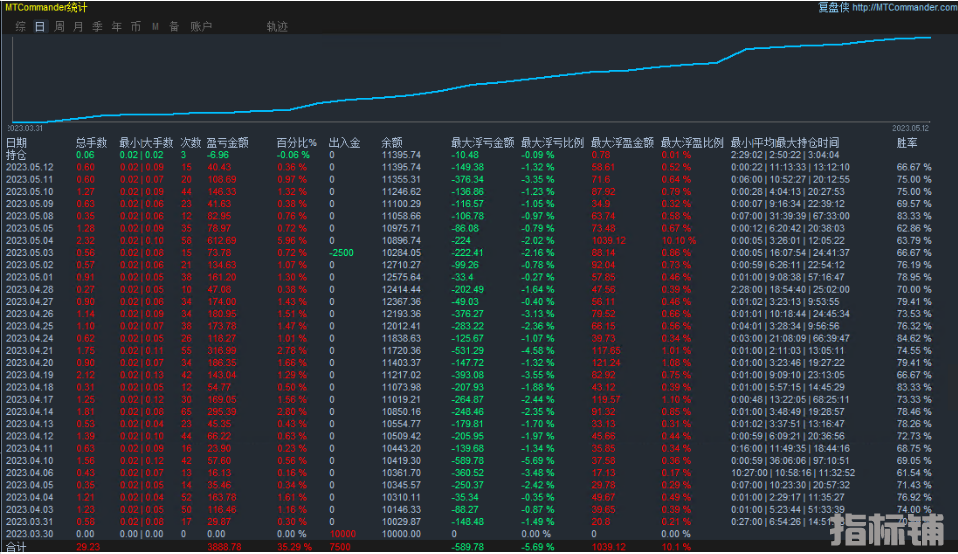Open the 周 weekly statistics tab
Screen dimensions: 958x554
point(59,26)
